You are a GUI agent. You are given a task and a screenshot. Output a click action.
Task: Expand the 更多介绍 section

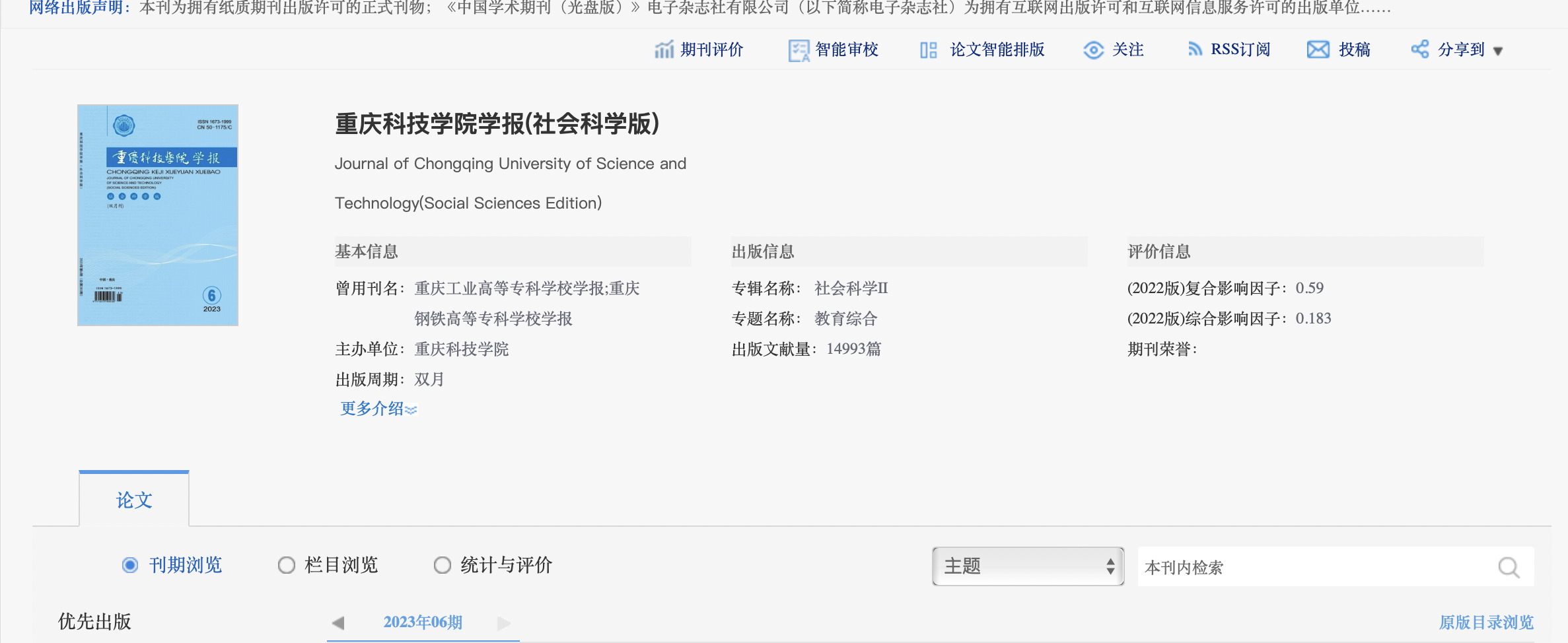pos(378,409)
